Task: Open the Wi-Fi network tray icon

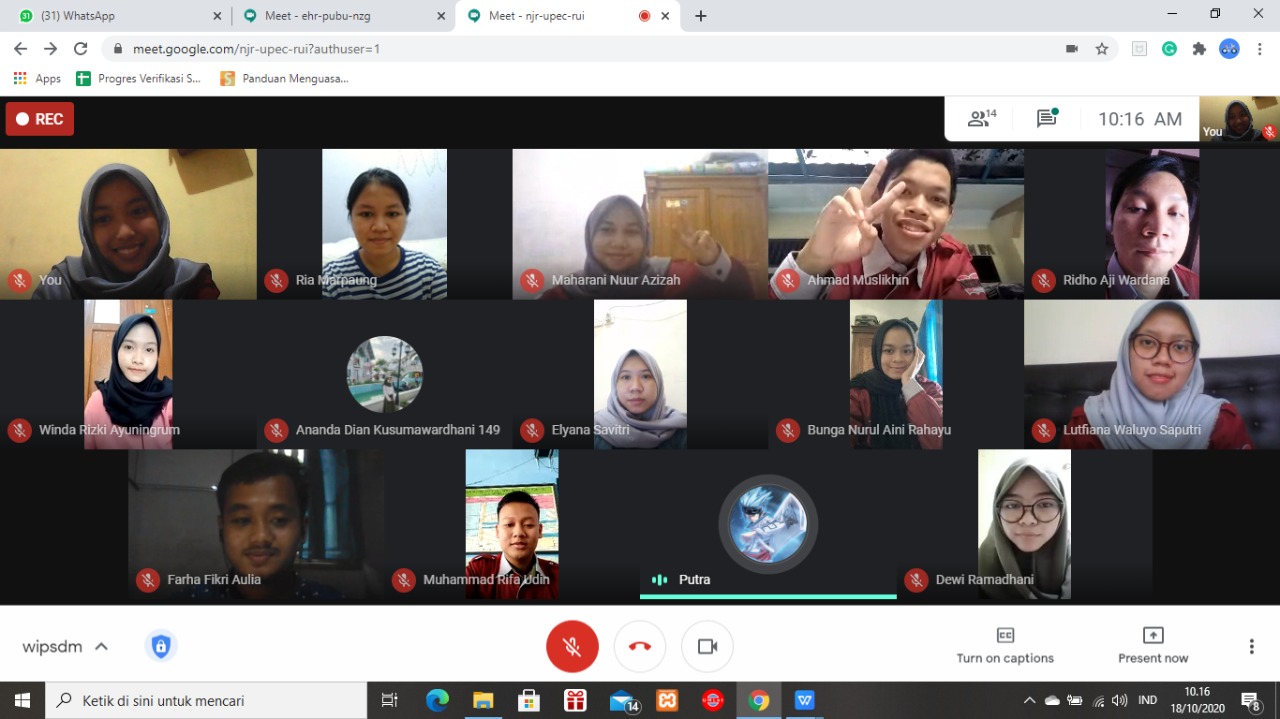Action: tap(1098, 700)
